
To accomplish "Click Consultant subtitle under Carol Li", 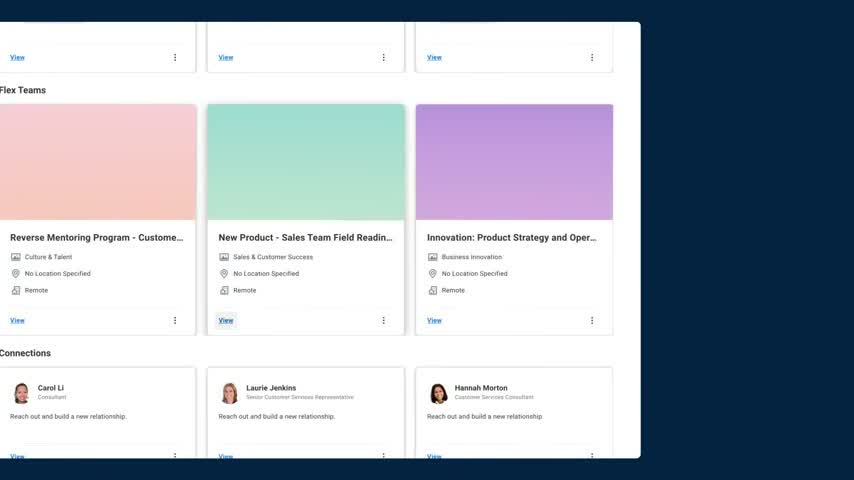I will [x=52, y=397].
